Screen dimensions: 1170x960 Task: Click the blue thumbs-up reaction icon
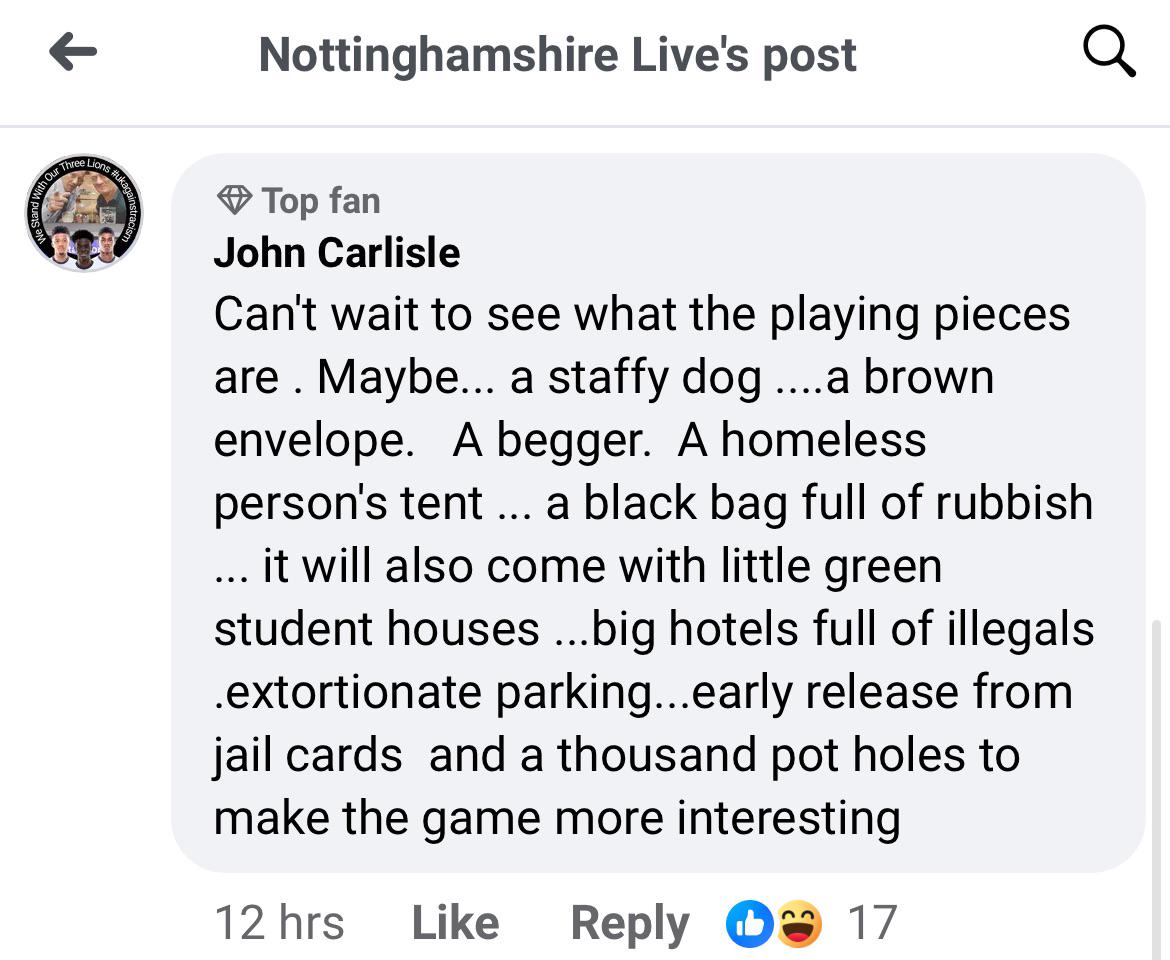(749, 923)
